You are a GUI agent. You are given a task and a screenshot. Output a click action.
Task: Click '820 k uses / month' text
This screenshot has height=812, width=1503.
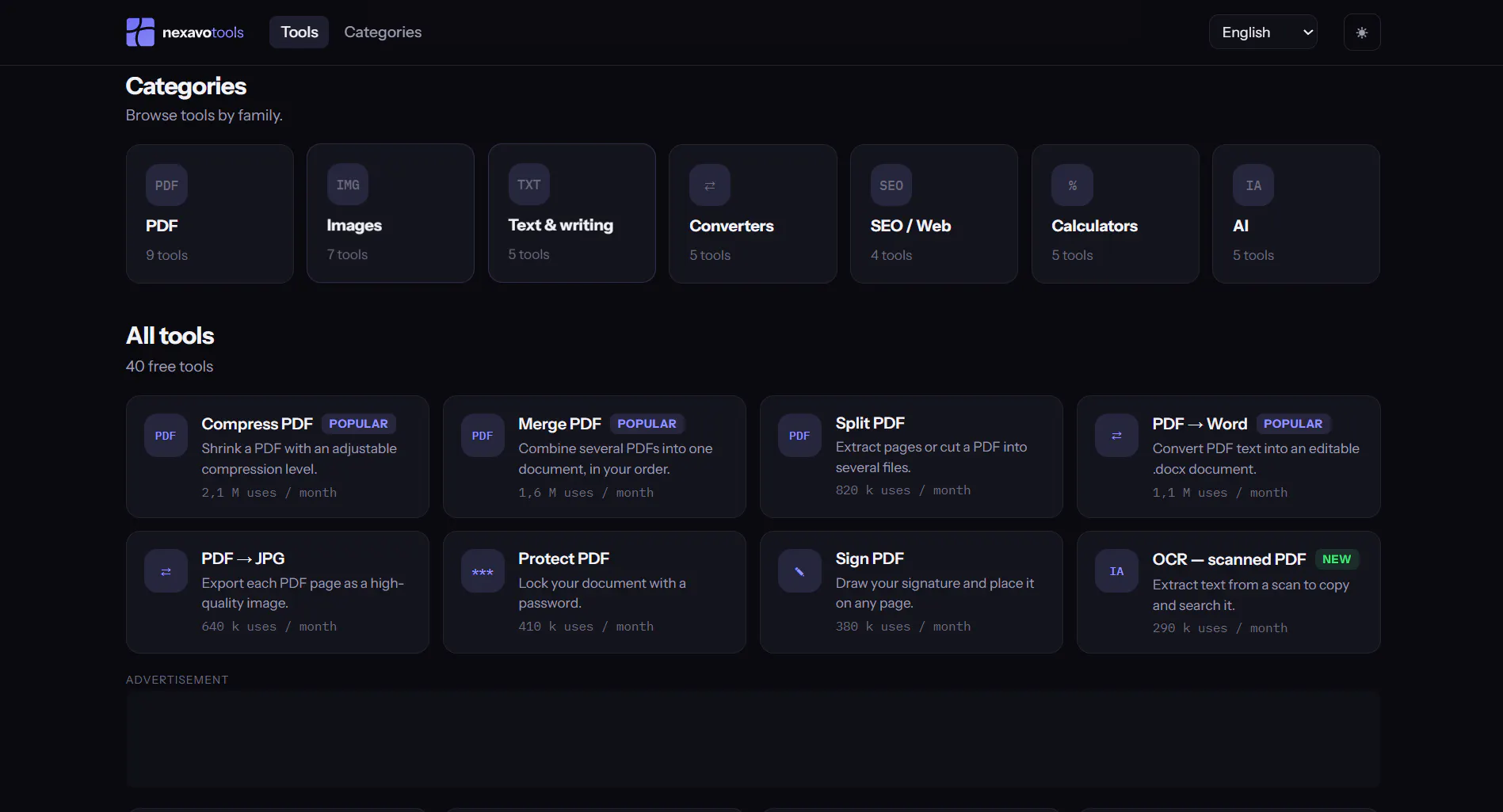tap(903, 490)
